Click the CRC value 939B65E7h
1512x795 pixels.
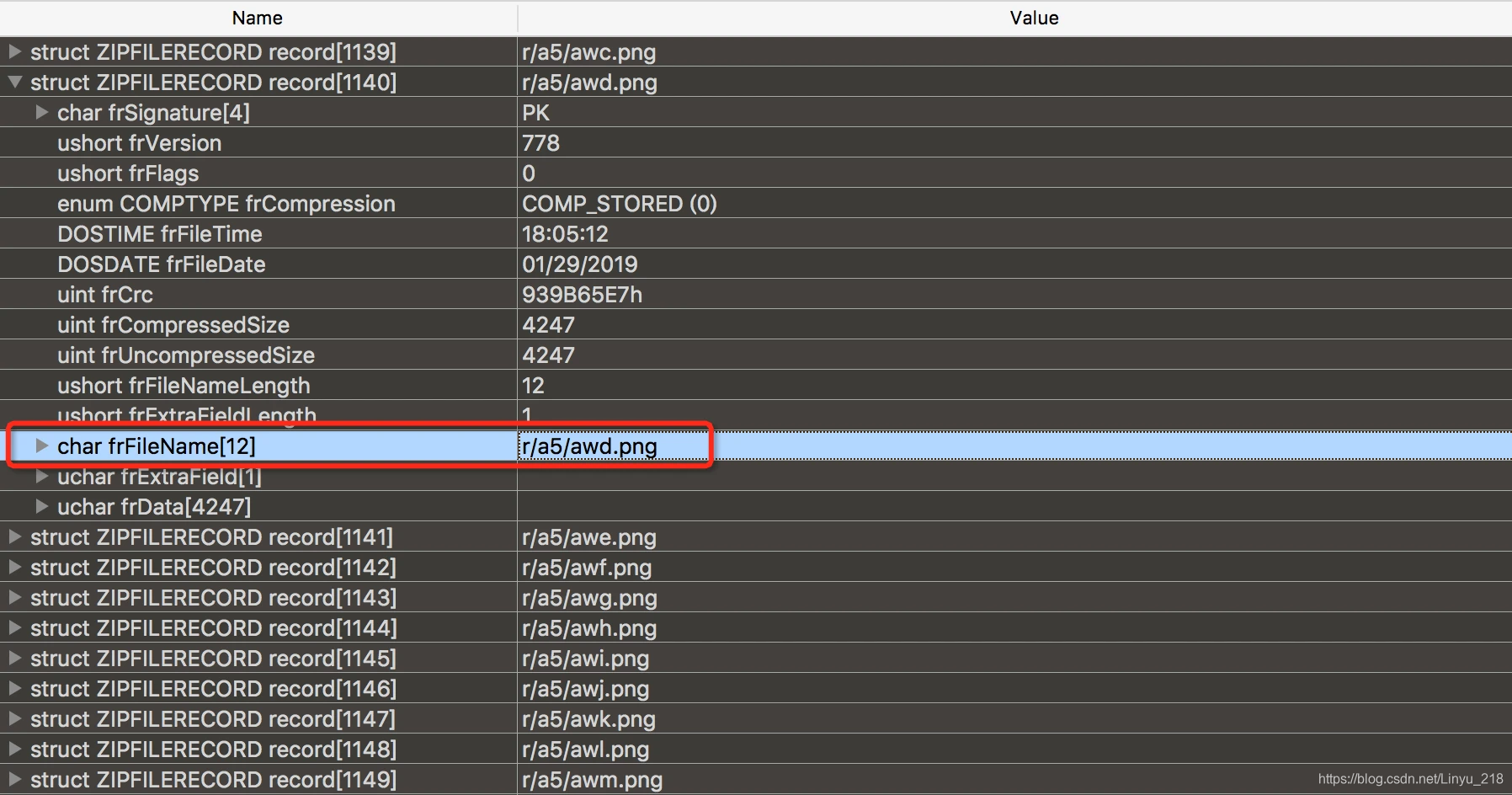point(582,295)
